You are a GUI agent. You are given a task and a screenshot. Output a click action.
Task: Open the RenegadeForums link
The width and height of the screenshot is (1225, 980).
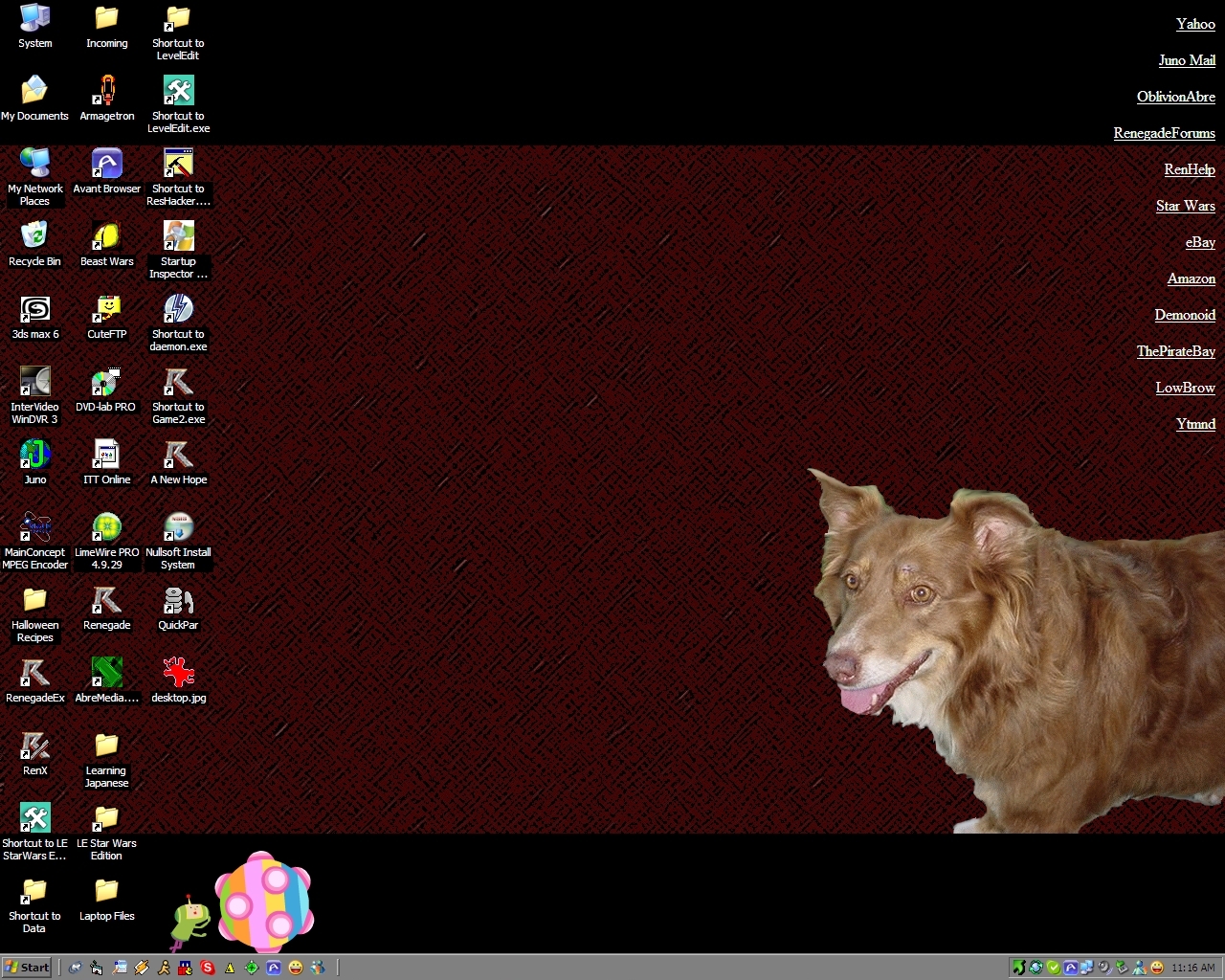point(1164,133)
